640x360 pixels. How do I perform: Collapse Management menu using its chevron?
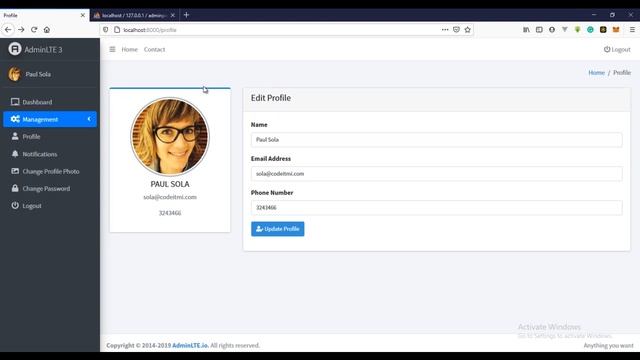[89, 119]
